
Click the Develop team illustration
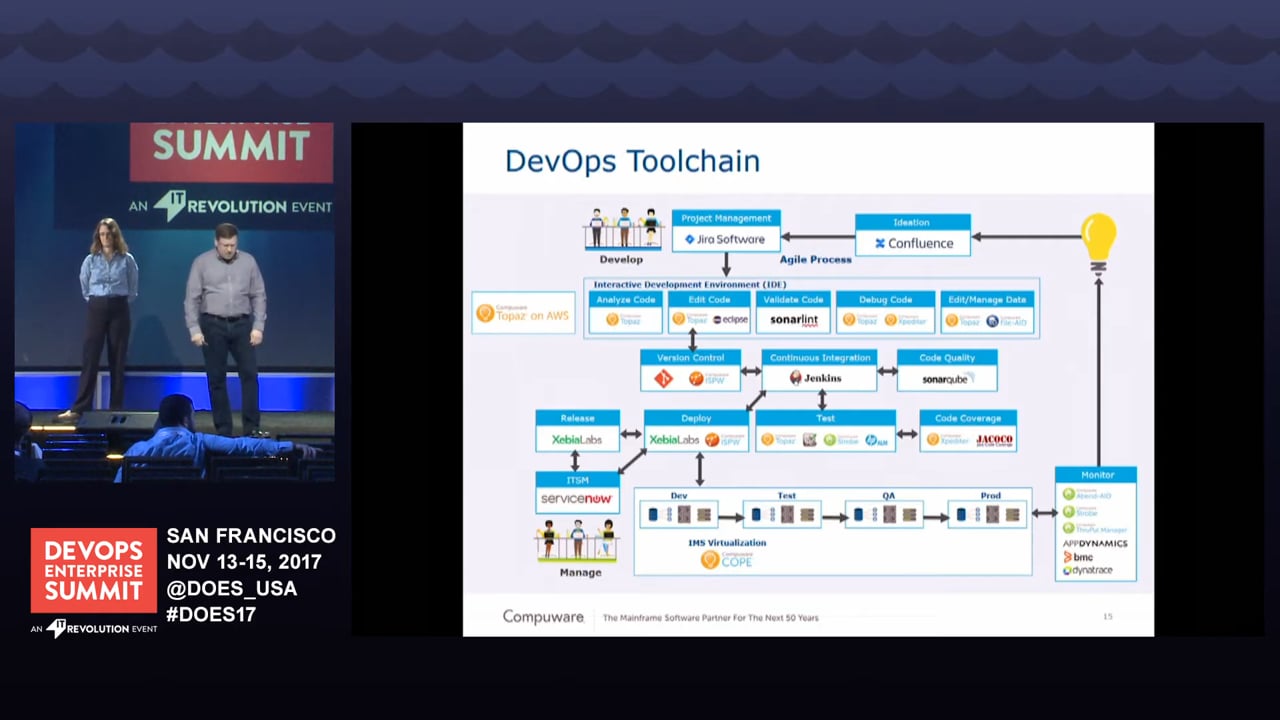(x=623, y=229)
